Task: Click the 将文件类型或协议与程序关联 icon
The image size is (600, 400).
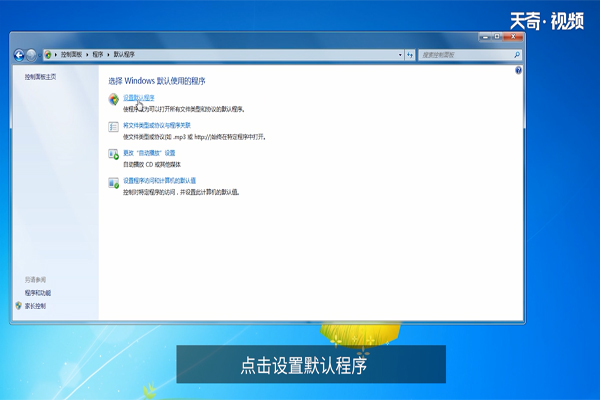Action: [x=114, y=127]
